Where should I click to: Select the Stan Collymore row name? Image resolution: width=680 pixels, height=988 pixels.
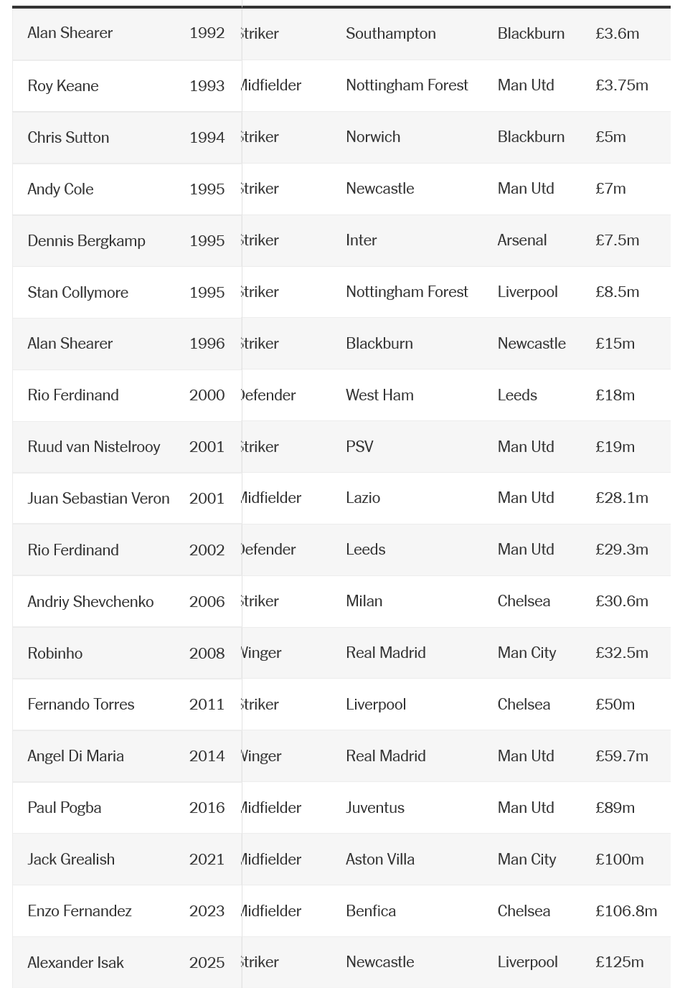click(78, 293)
